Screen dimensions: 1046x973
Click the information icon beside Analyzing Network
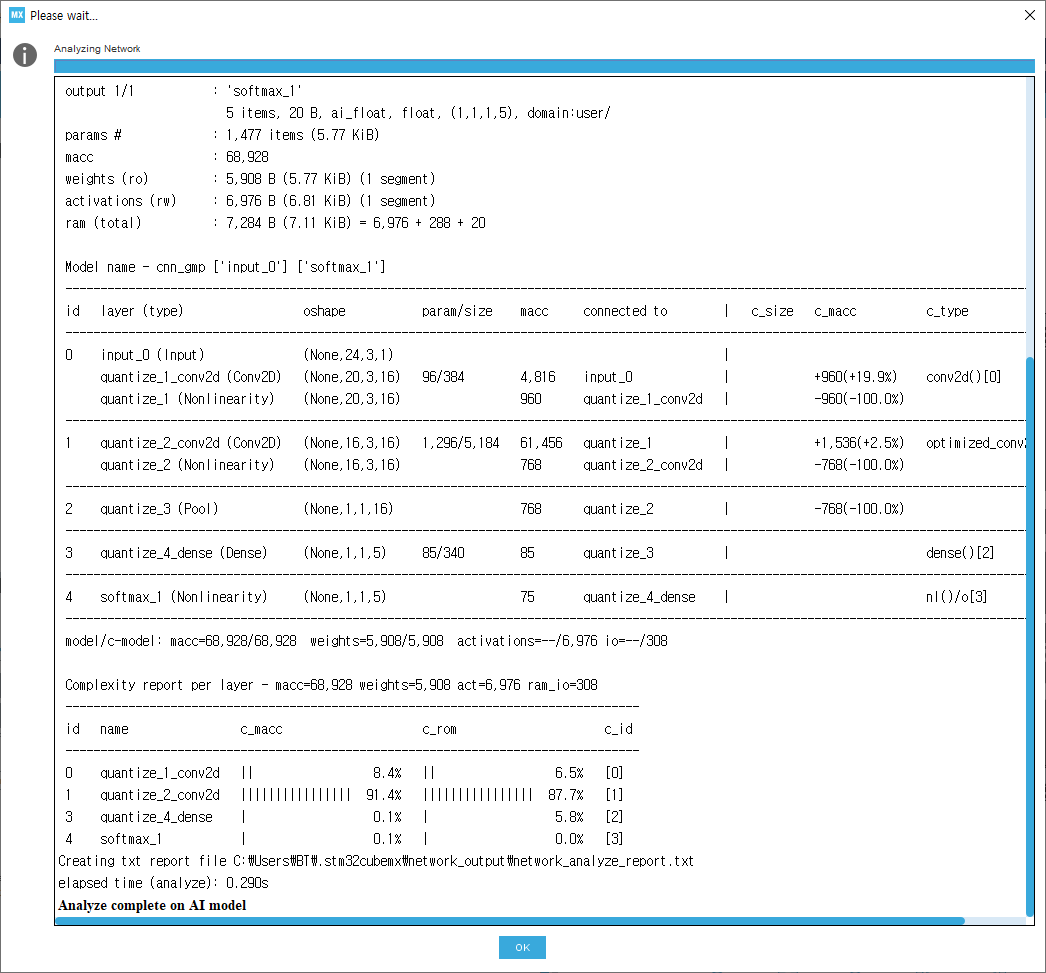(x=25, y=55)
